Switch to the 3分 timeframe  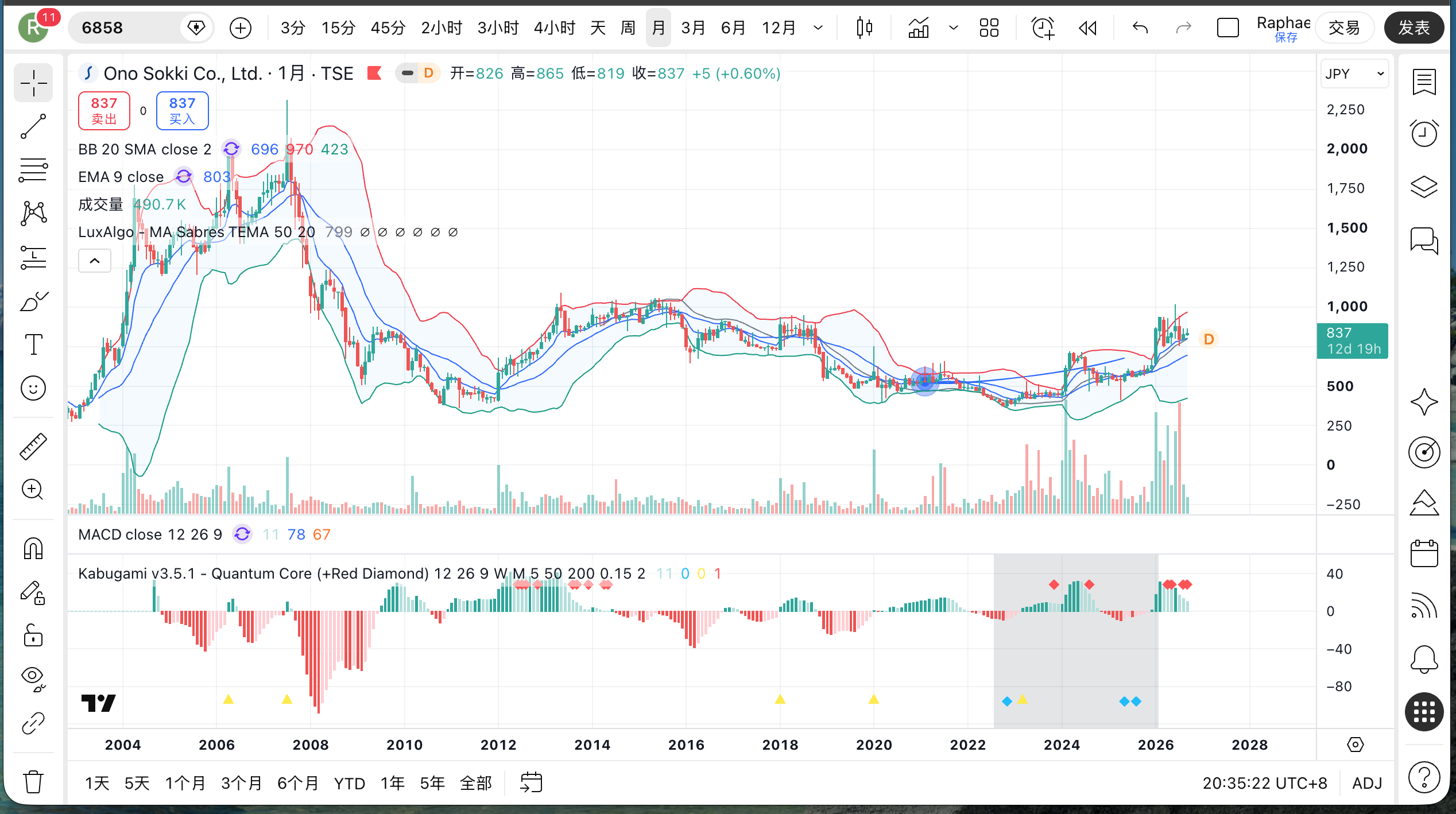(293, 28)
